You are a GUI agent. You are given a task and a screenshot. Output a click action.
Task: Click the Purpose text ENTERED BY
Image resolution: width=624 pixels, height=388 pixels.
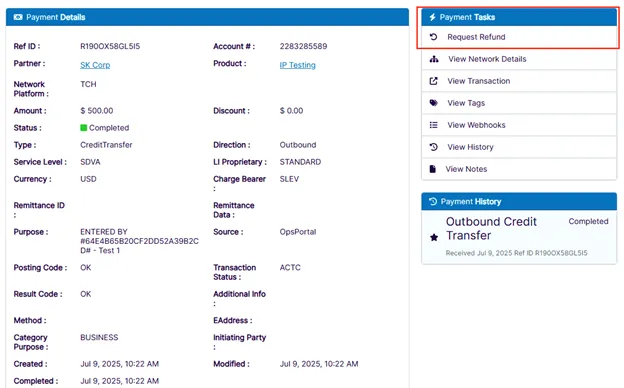pyautogui.click(x=104, y=232)
